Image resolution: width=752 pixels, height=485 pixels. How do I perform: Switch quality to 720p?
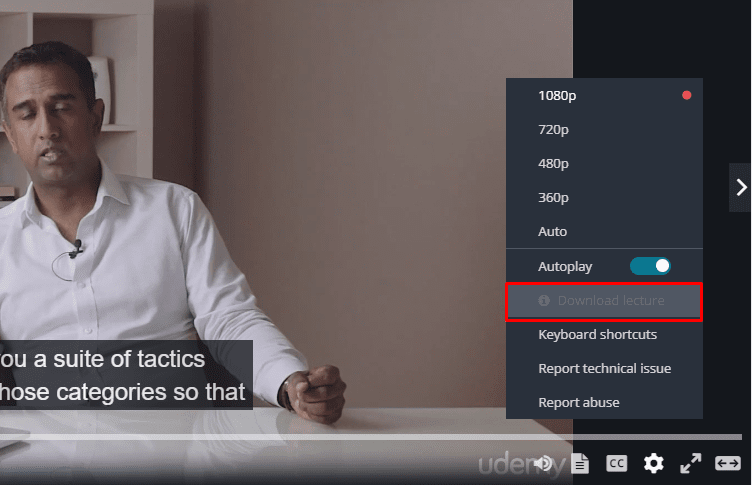coord(604,130)
